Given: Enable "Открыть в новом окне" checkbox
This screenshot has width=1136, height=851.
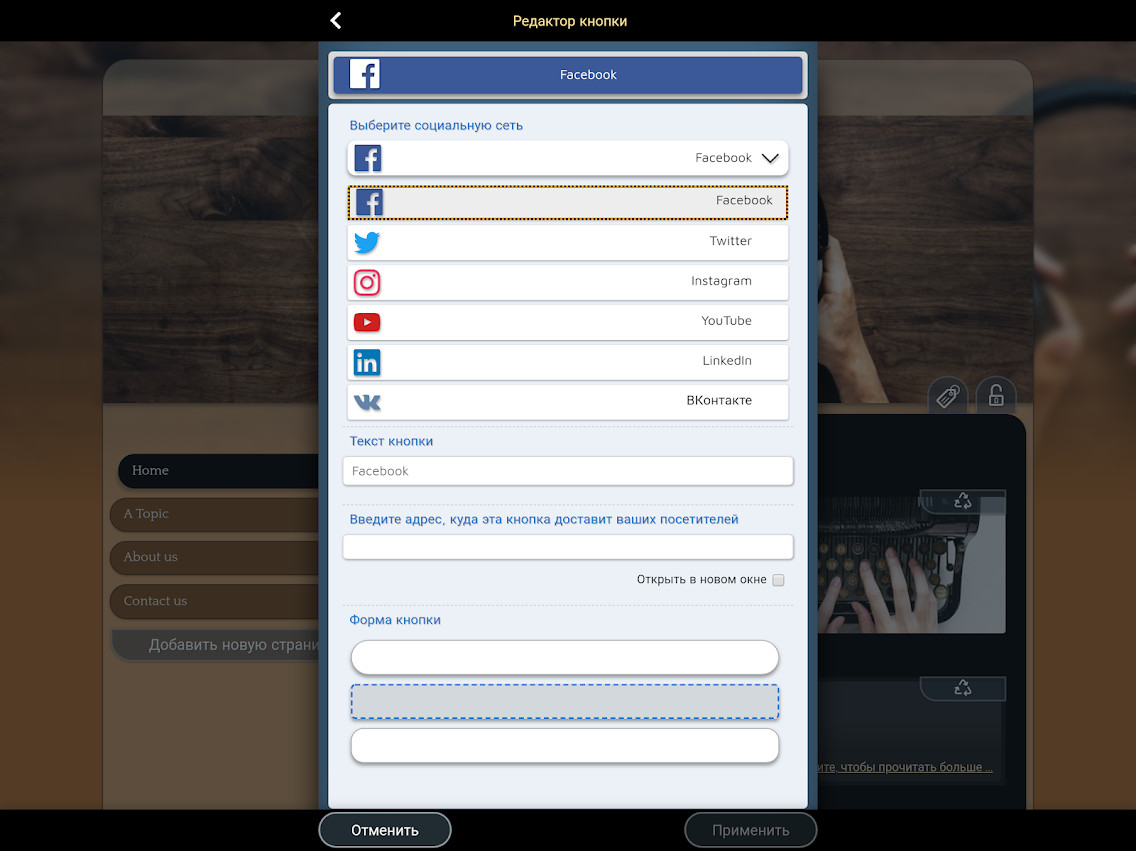Looking at the screenshot, I should [778, 579].
